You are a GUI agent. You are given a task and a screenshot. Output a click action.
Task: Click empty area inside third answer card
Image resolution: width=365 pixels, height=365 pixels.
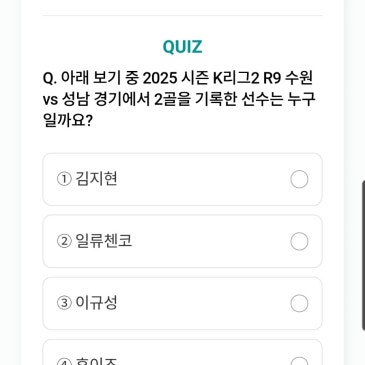(x=203, y=303)
